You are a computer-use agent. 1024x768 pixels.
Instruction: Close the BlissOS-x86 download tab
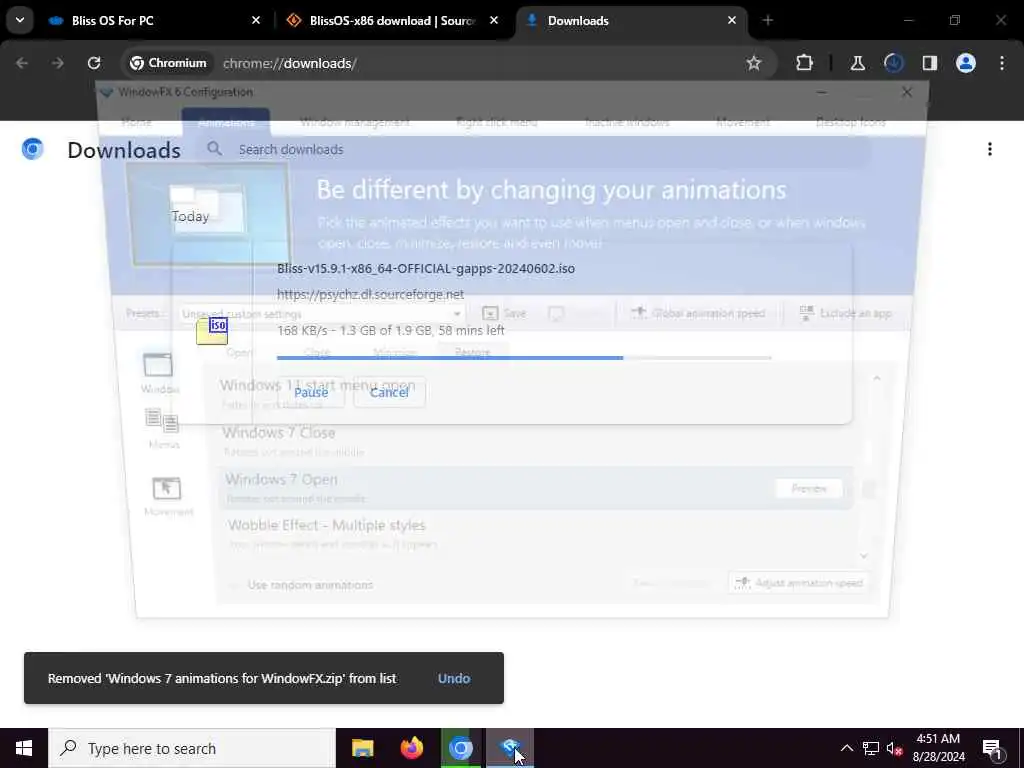tap(494, 21)
